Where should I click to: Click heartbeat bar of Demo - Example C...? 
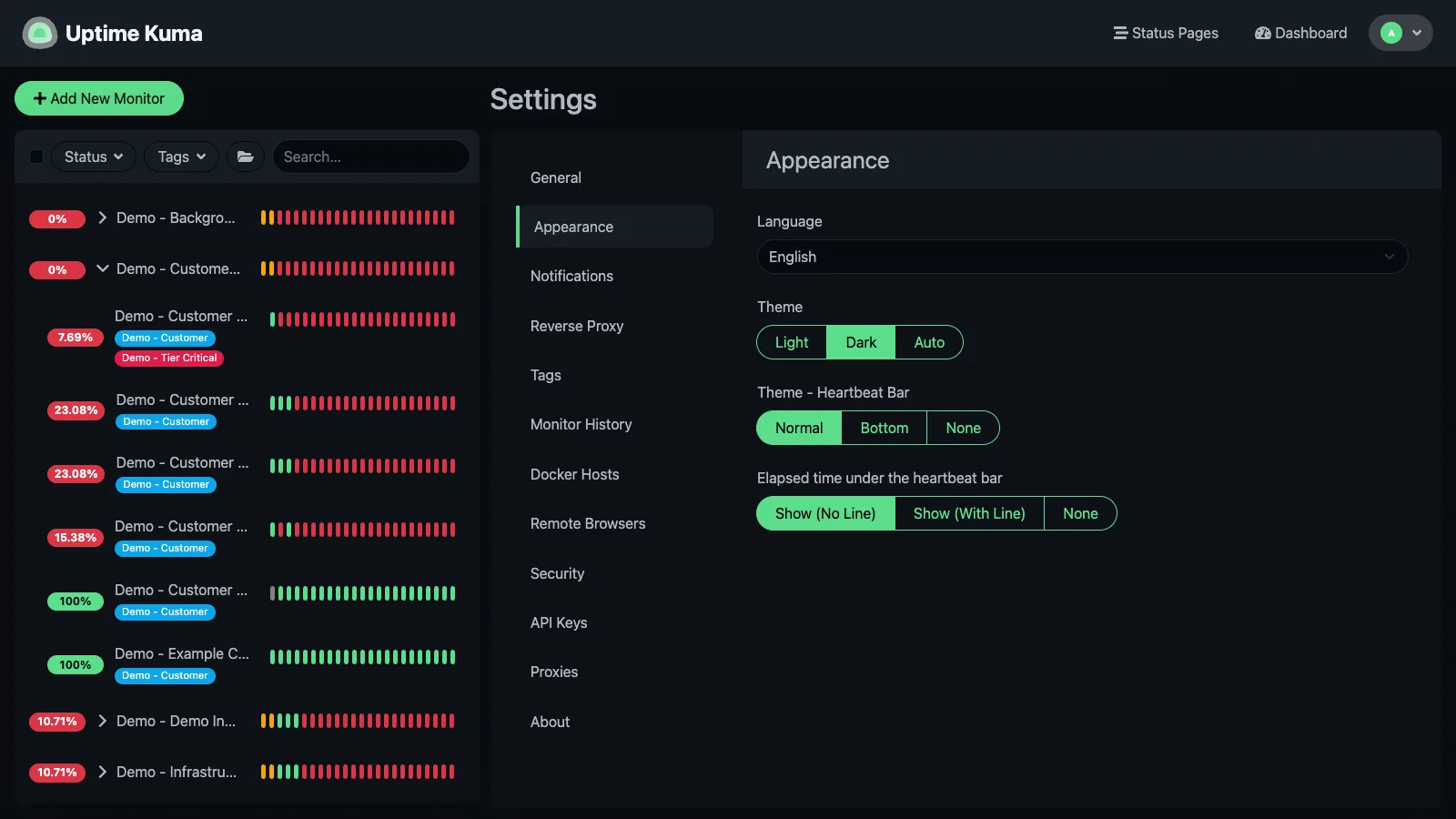coord(362,657)
